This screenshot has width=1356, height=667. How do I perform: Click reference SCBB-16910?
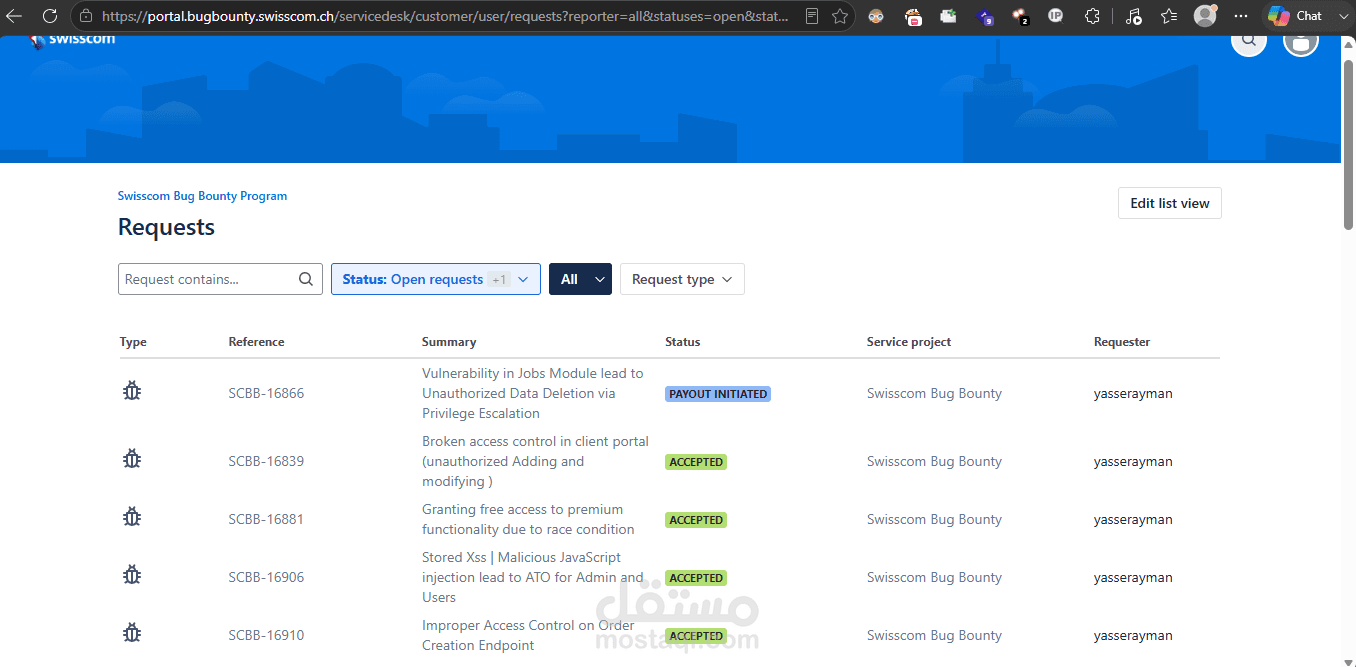(x=266, y=635)
